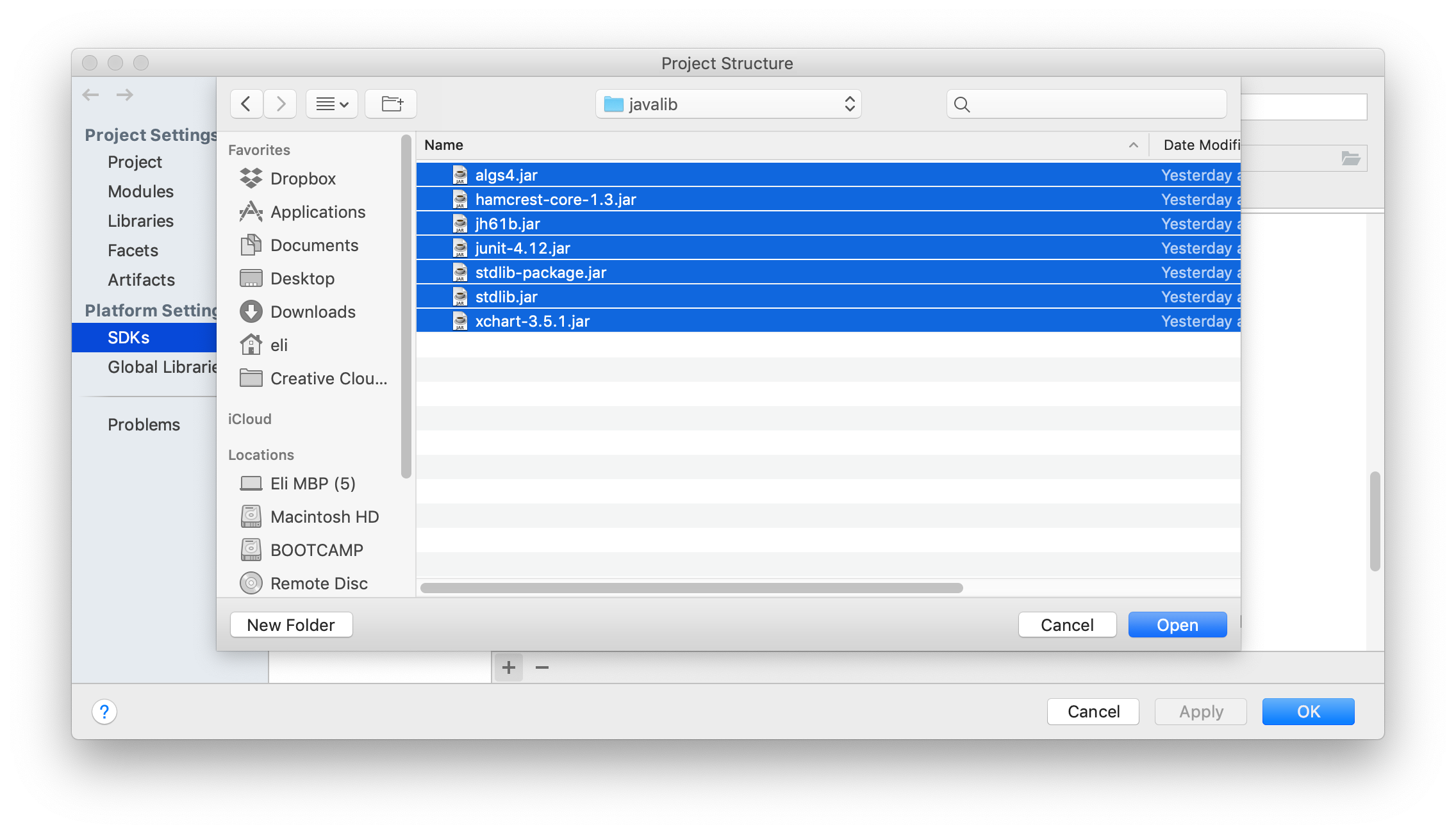Select junit-4.12.jar file
This screenshot has width=1456, height=834.
pos(829,248)
